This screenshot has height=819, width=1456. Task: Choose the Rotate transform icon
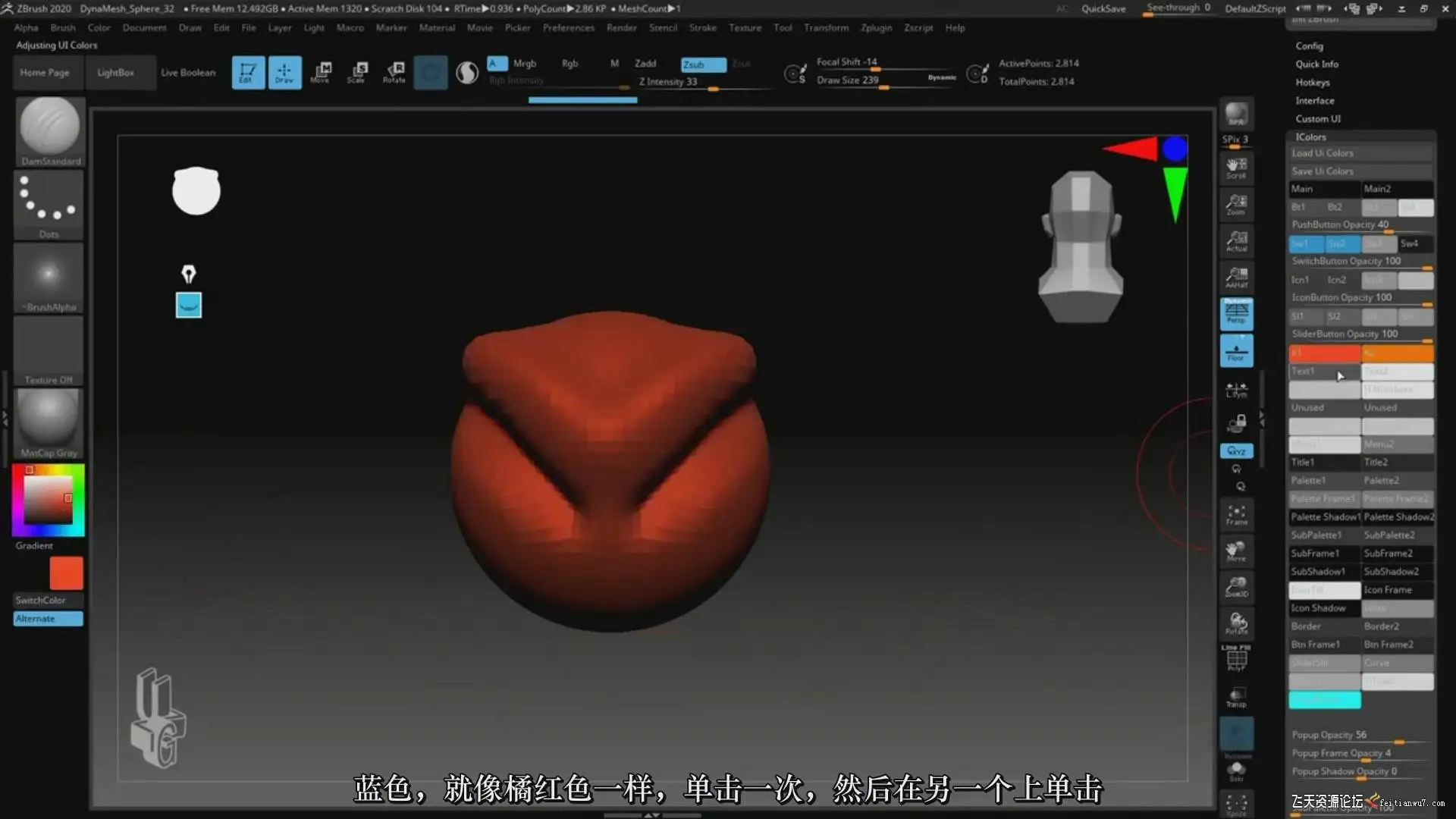pos(394,72)
